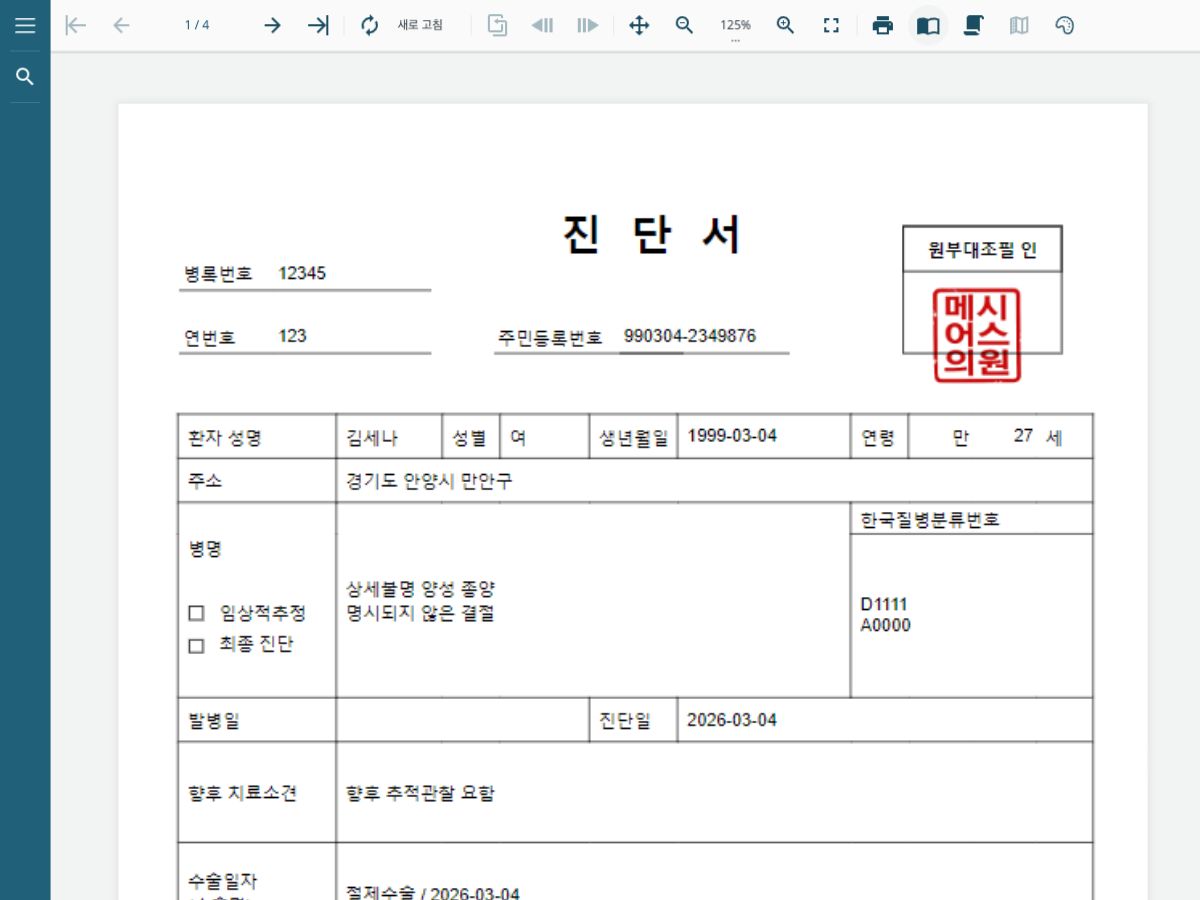Screen dimensions: 1200x900
Task: Toggle print preview page view
Action: click(x=928, y=25)
